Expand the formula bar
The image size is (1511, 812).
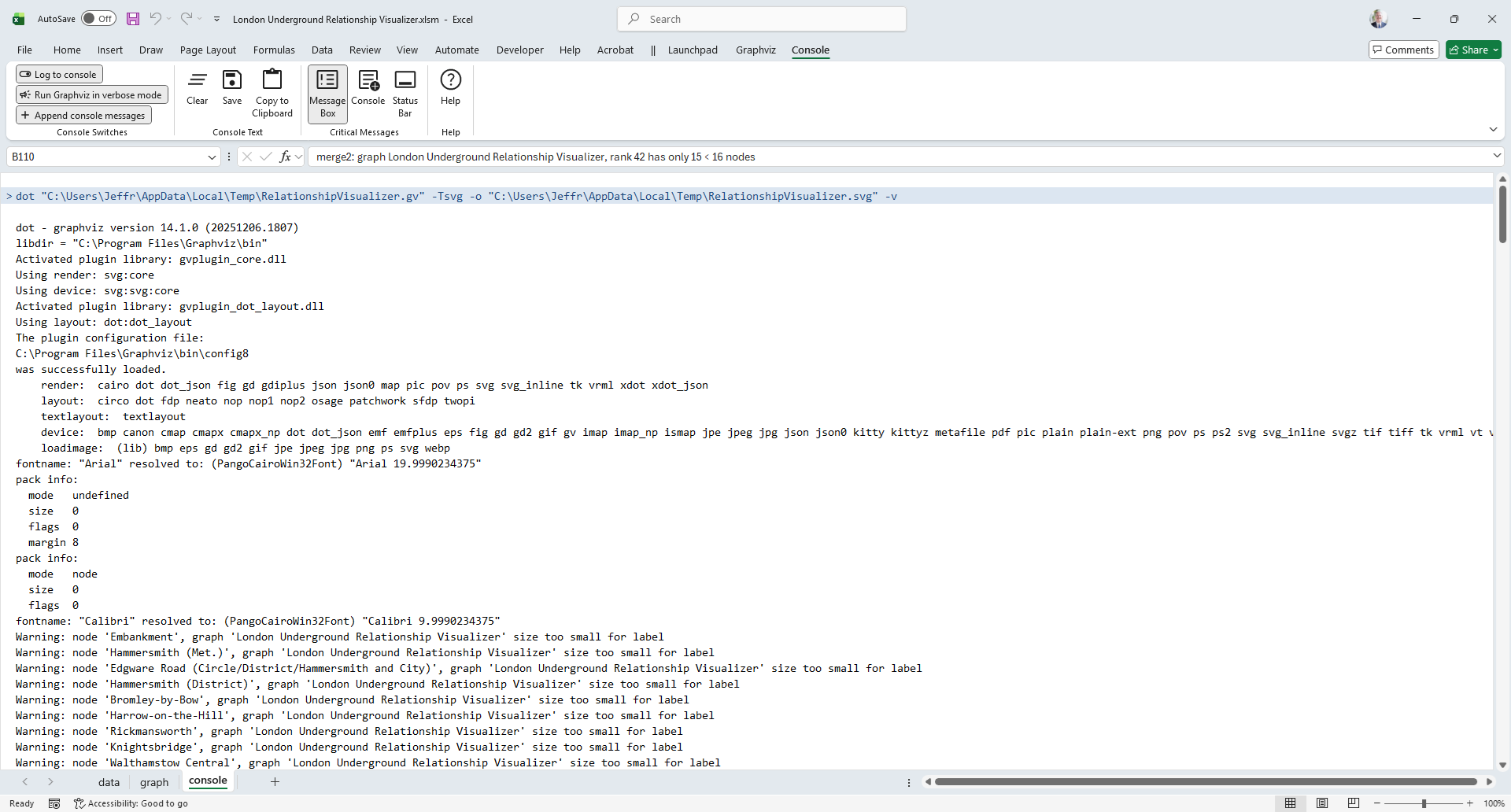point(1496,157)
